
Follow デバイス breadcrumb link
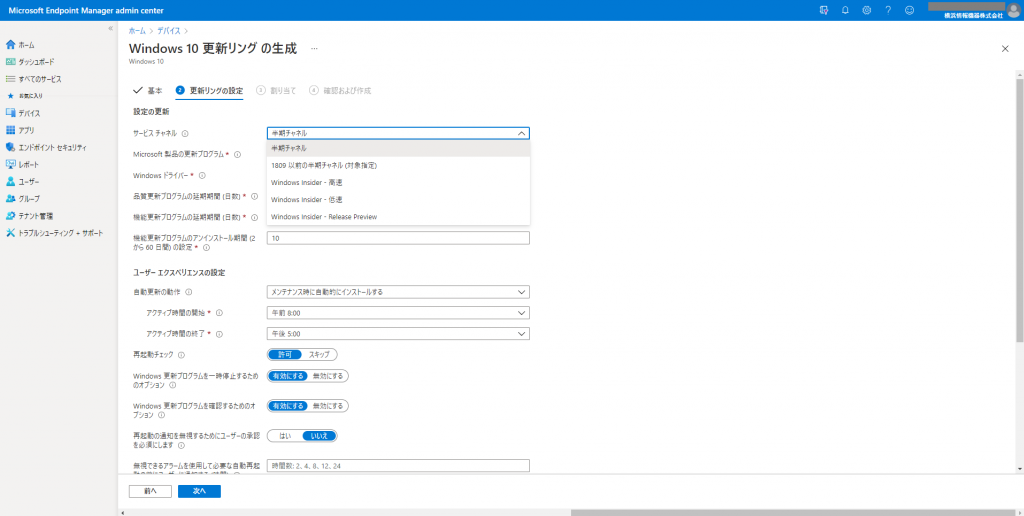click(x=169, y=31)
